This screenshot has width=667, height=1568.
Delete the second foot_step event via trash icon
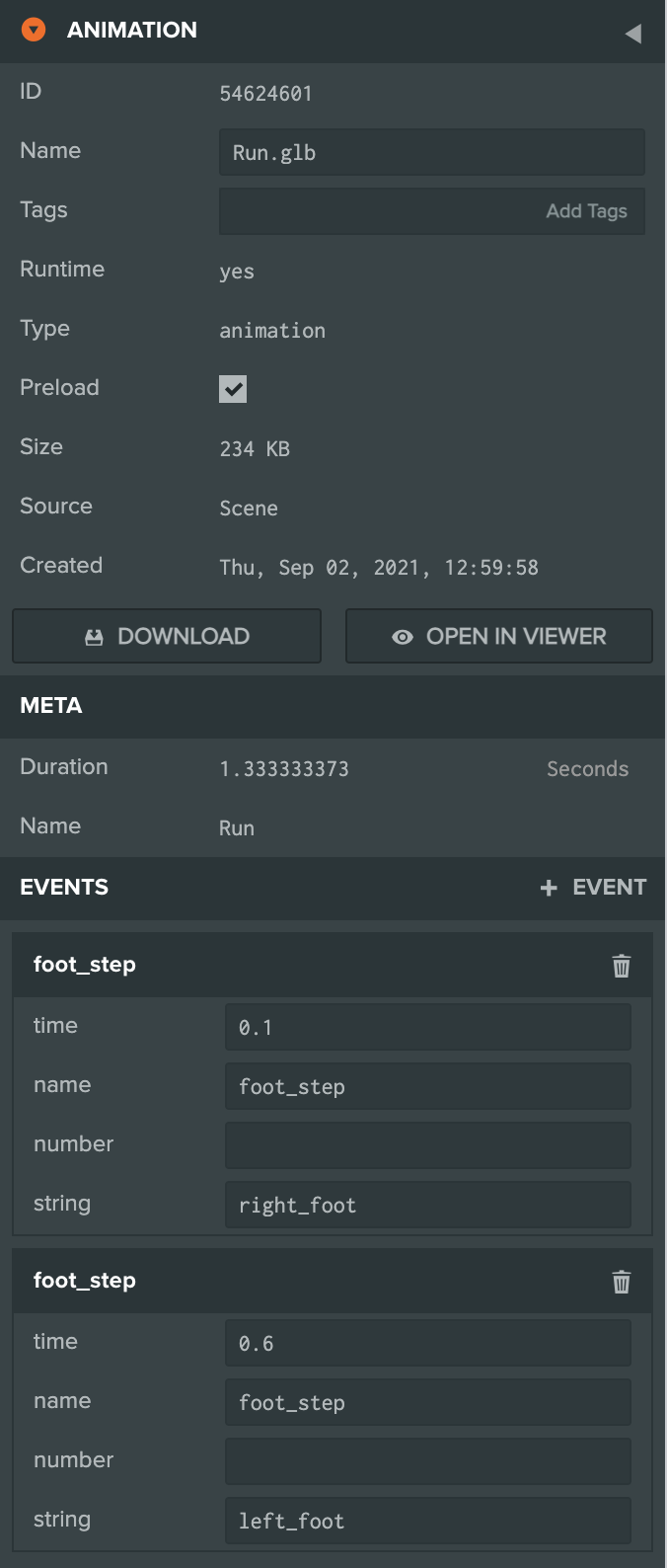pos(621,1282)
